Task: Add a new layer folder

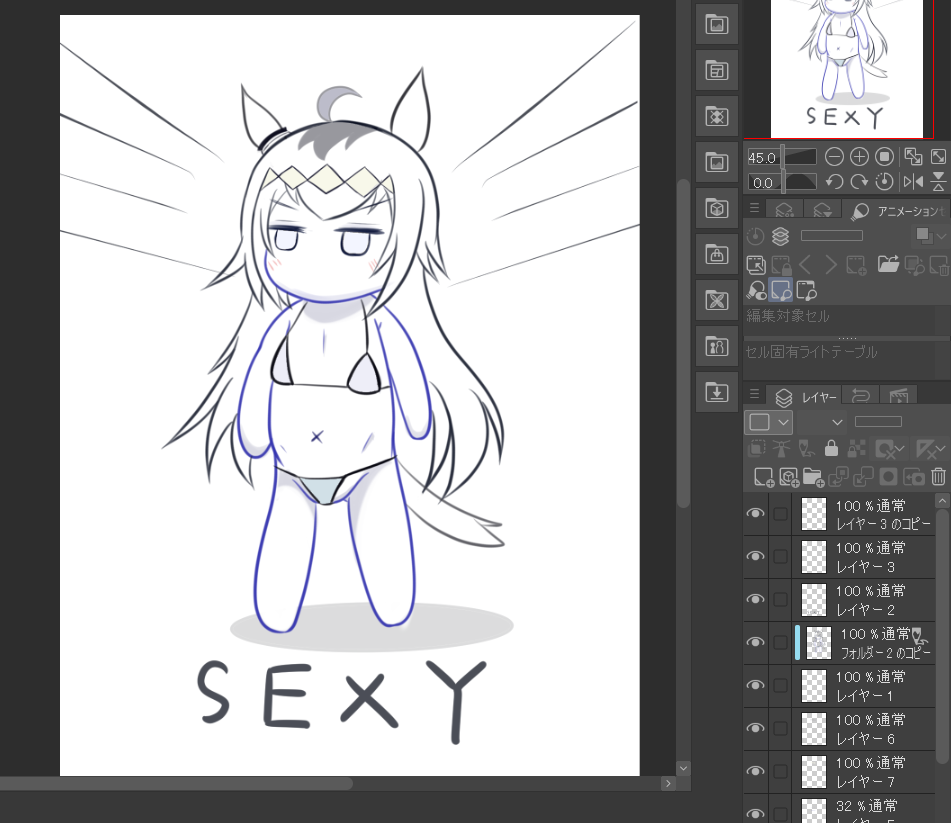Action: (x=812, y=477)
